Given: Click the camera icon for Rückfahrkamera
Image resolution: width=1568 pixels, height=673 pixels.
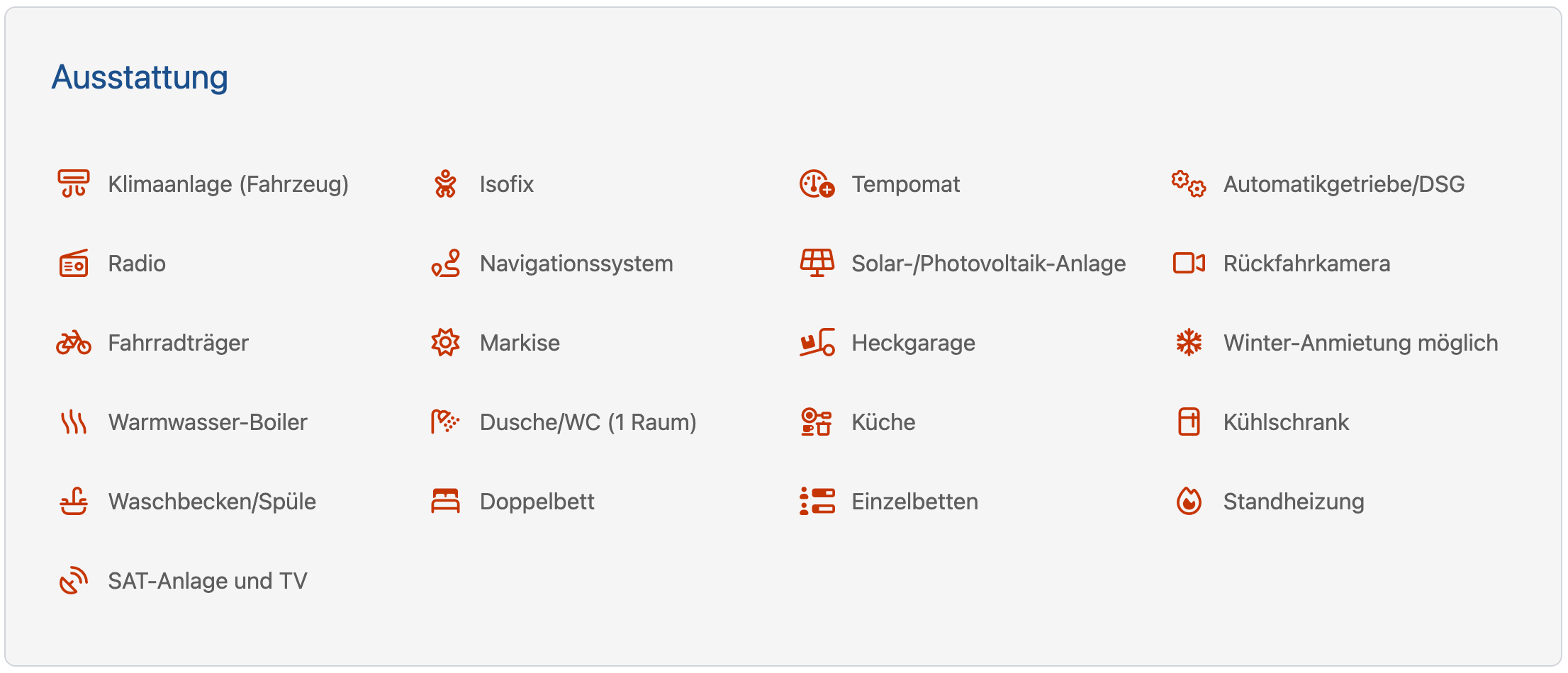Looking at the screenshot, I should point(1188,263).
